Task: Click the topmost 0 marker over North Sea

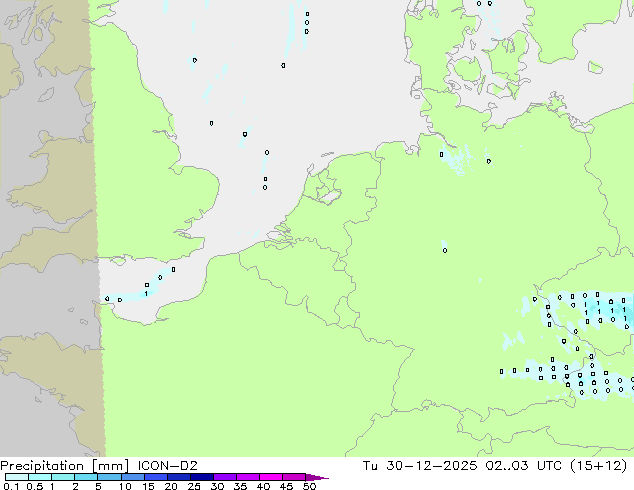Action: click(306, 14)
